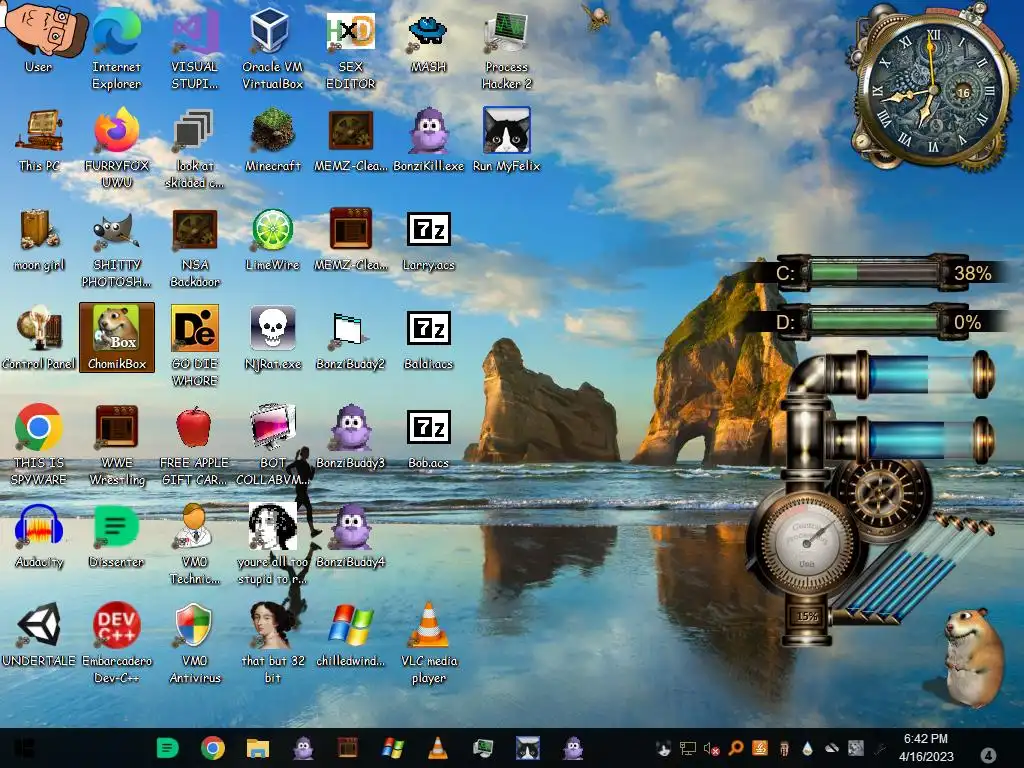
Task: Click the C: drive usage bar
Action: coord(875,272)
